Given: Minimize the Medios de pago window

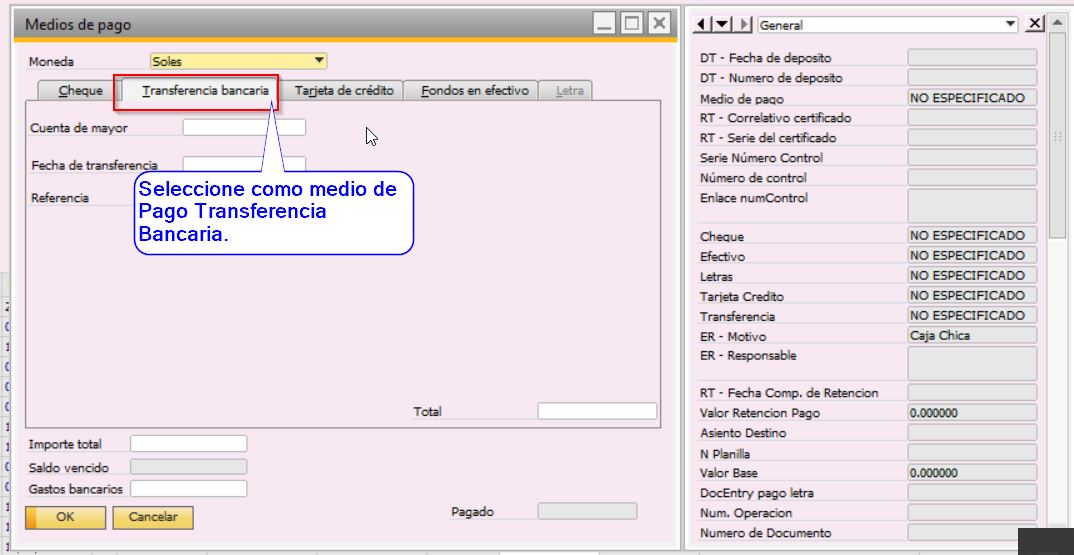Looking at the screenshot, I should (605, 24).
